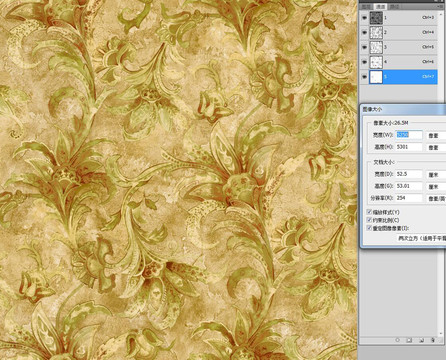Click Channels panel scroll up arrow
The width and height of the screenshot is (446, 360).
[x=441, y=13]
